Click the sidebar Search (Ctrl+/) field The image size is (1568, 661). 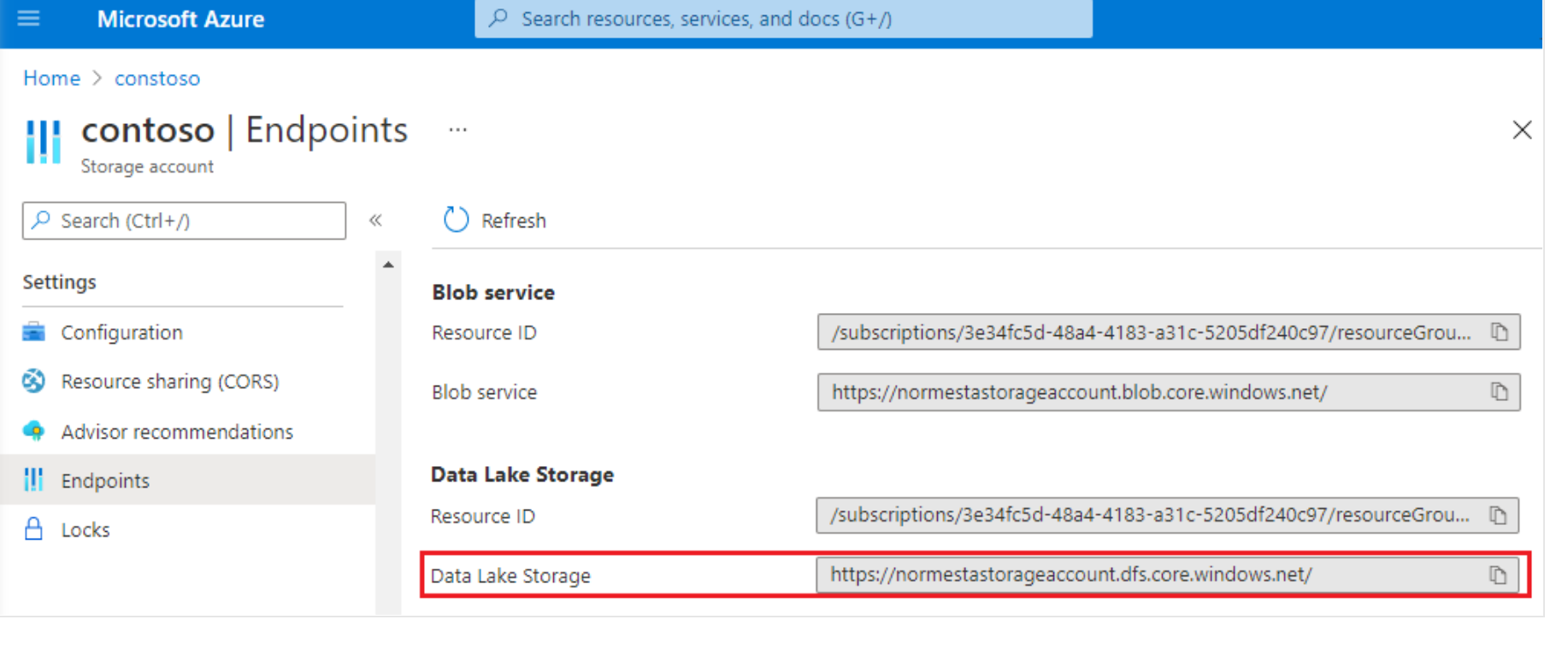[x=184, y=221]
